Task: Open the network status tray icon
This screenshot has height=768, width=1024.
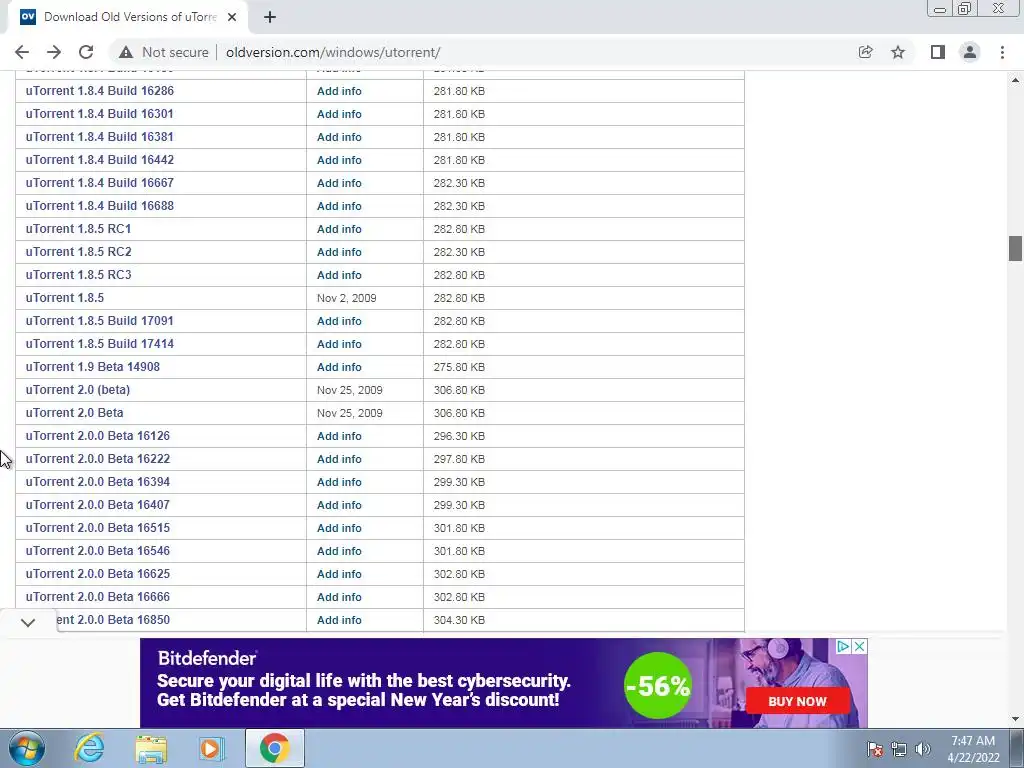Action: pyautogui.click(x=899, y=749)
